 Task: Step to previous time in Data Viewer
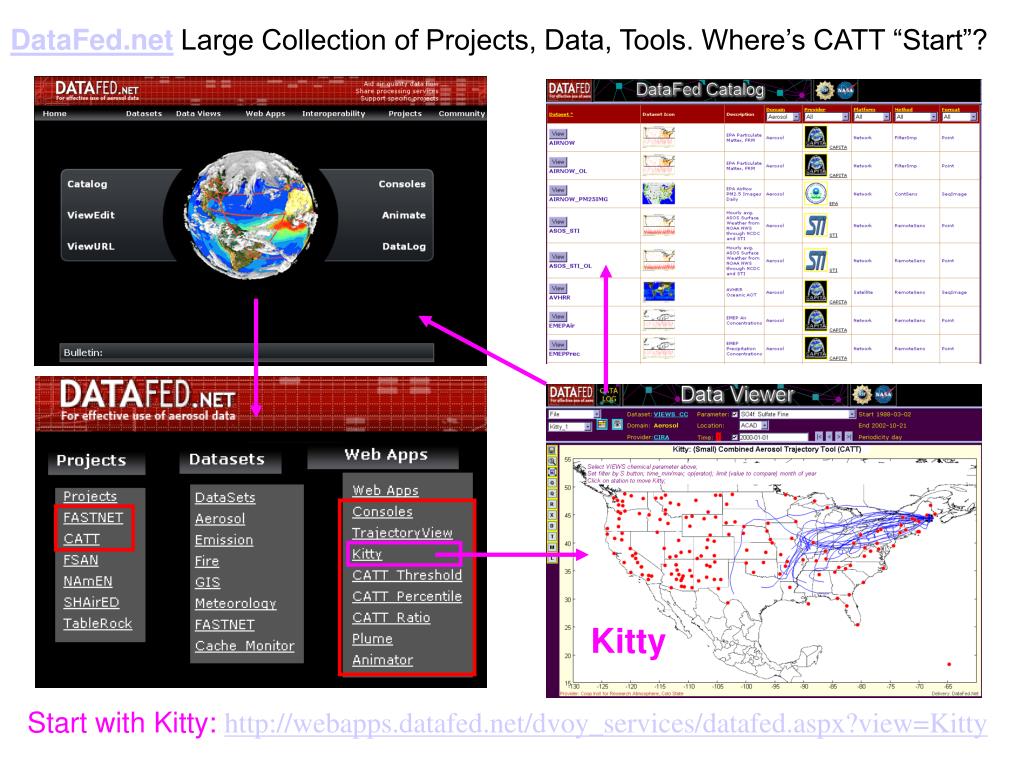[829, 436]
